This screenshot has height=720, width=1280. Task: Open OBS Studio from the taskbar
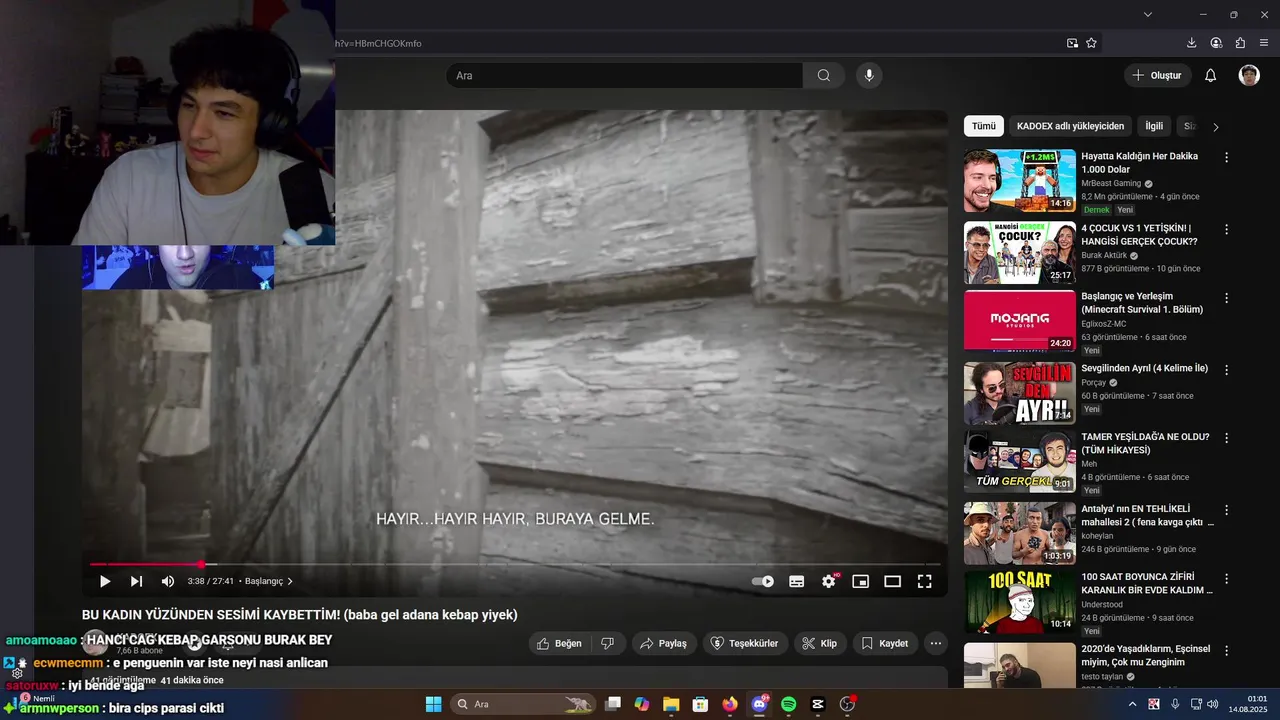coord(847,704)
